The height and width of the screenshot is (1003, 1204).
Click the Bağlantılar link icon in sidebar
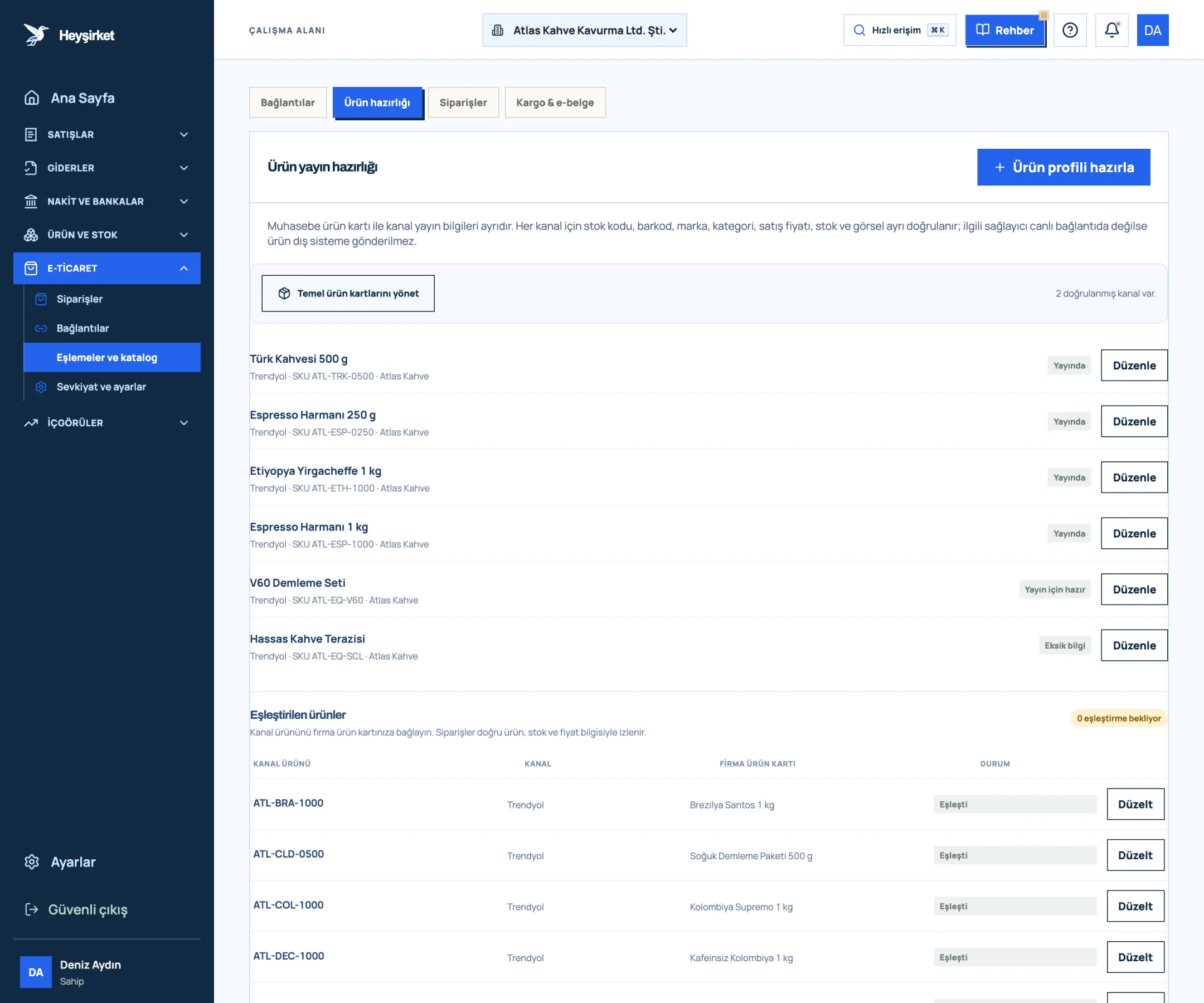(x=41, y=328)
